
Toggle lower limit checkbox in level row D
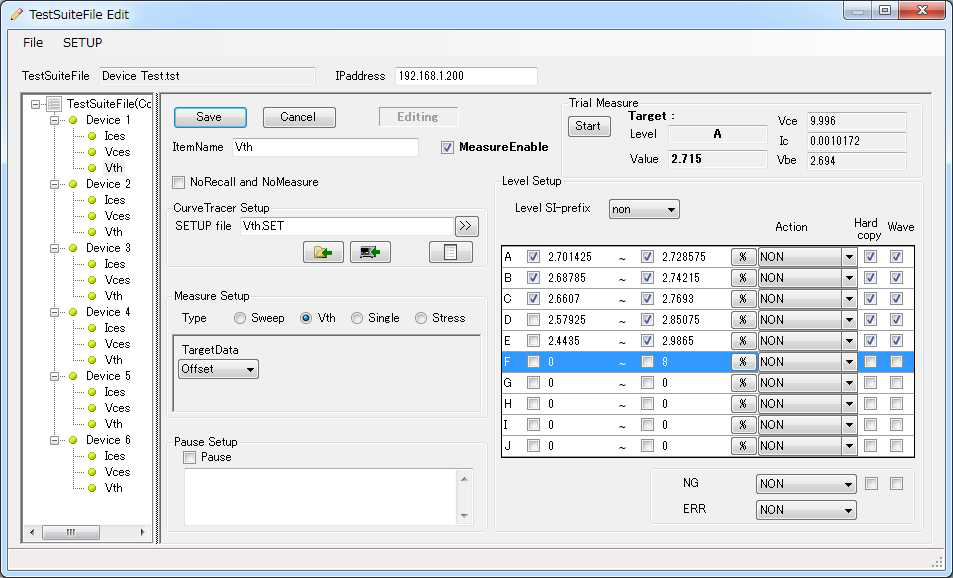(x=533, y=320)
